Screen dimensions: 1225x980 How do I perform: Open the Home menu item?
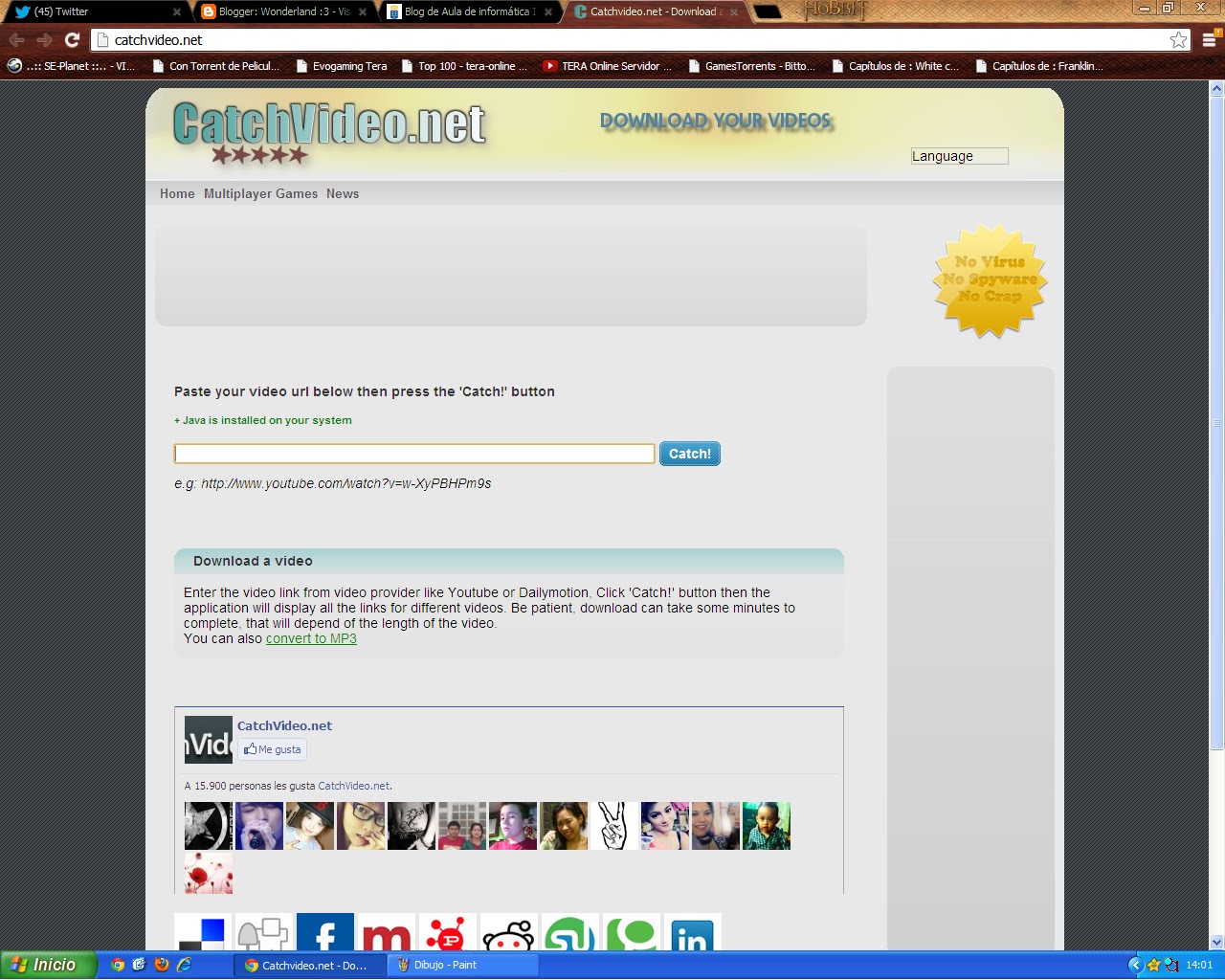[x=177, y=193]
